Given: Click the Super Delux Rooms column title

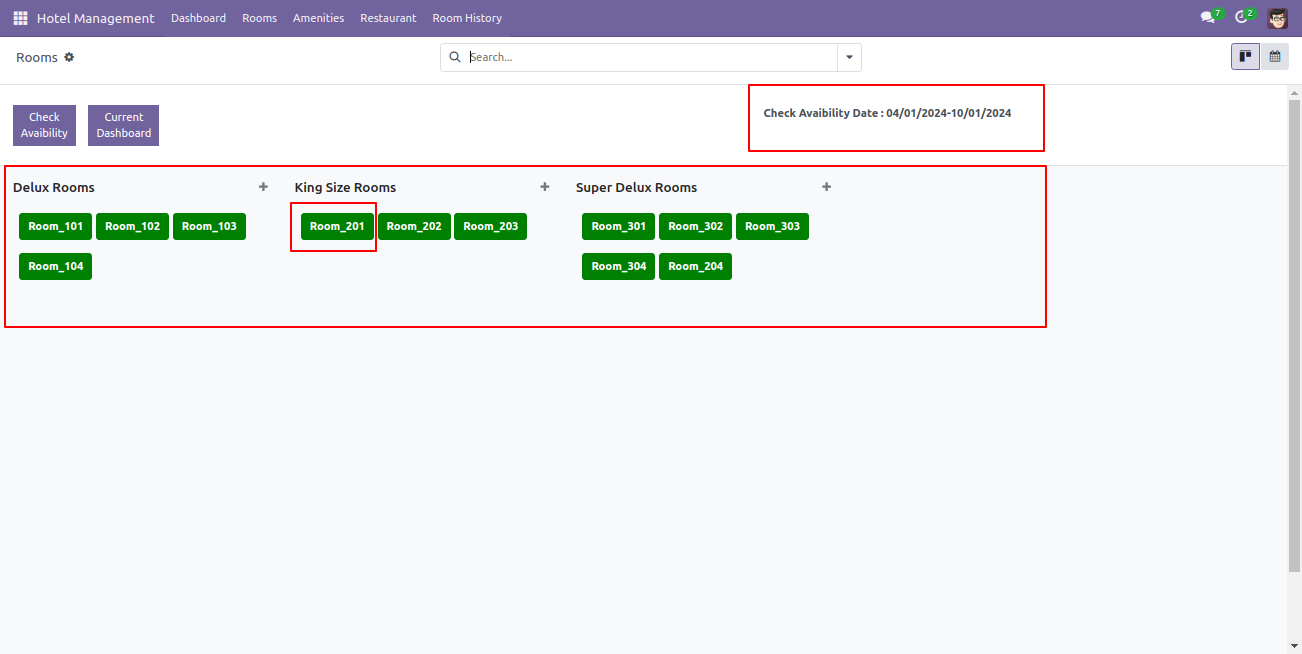Looking at the screenshot, I should click(x=637, y=187).
